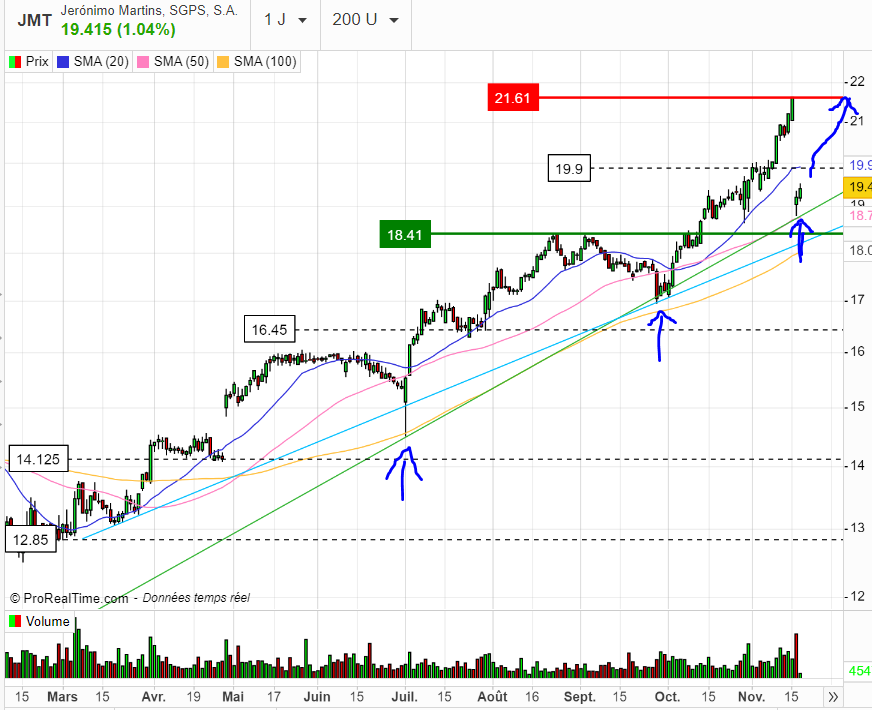Toggle the SMA (20) indicator legend
Screen dimensions: 872x710
coord(93,62)
